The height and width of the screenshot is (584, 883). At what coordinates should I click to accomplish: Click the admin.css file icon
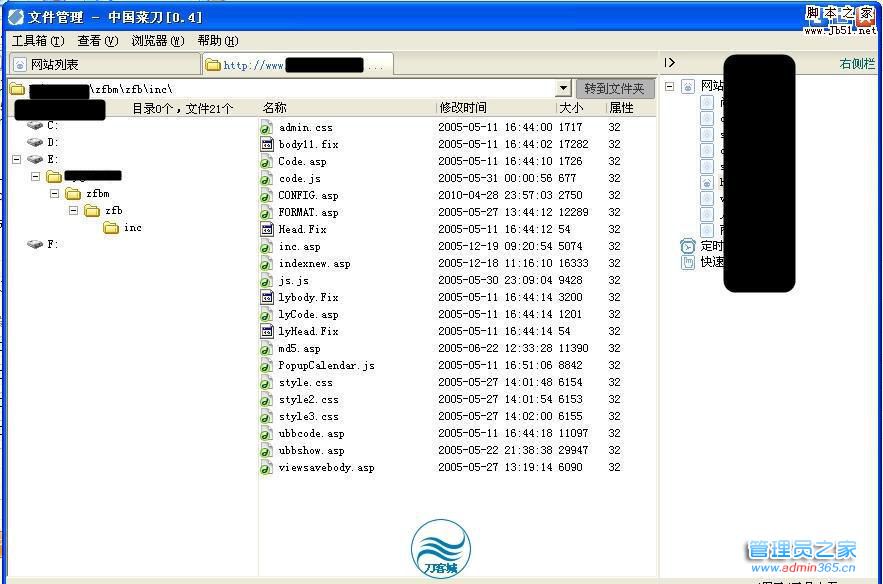(x=266, y=128)
